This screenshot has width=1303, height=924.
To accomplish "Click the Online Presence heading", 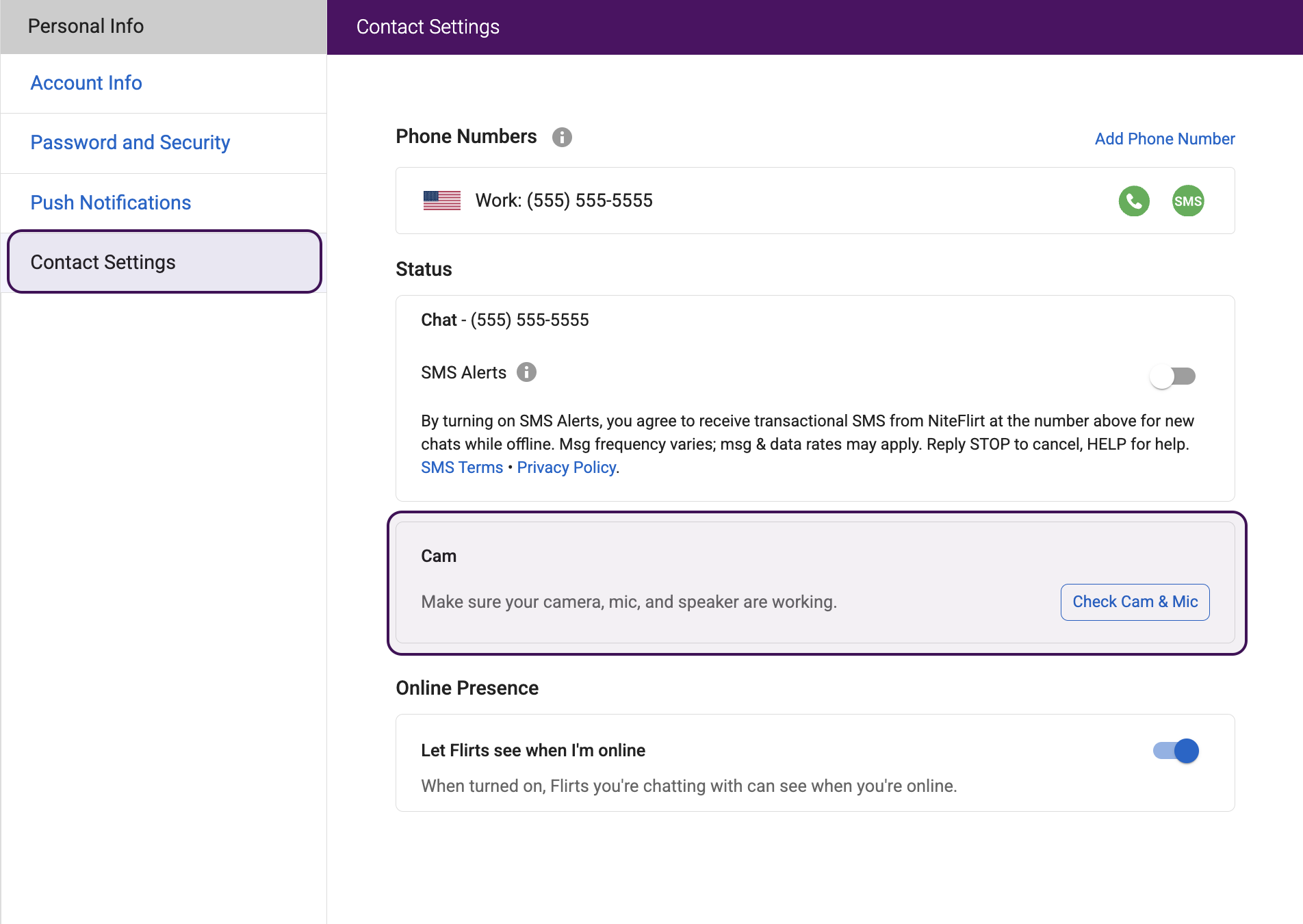I will (467, 689).
